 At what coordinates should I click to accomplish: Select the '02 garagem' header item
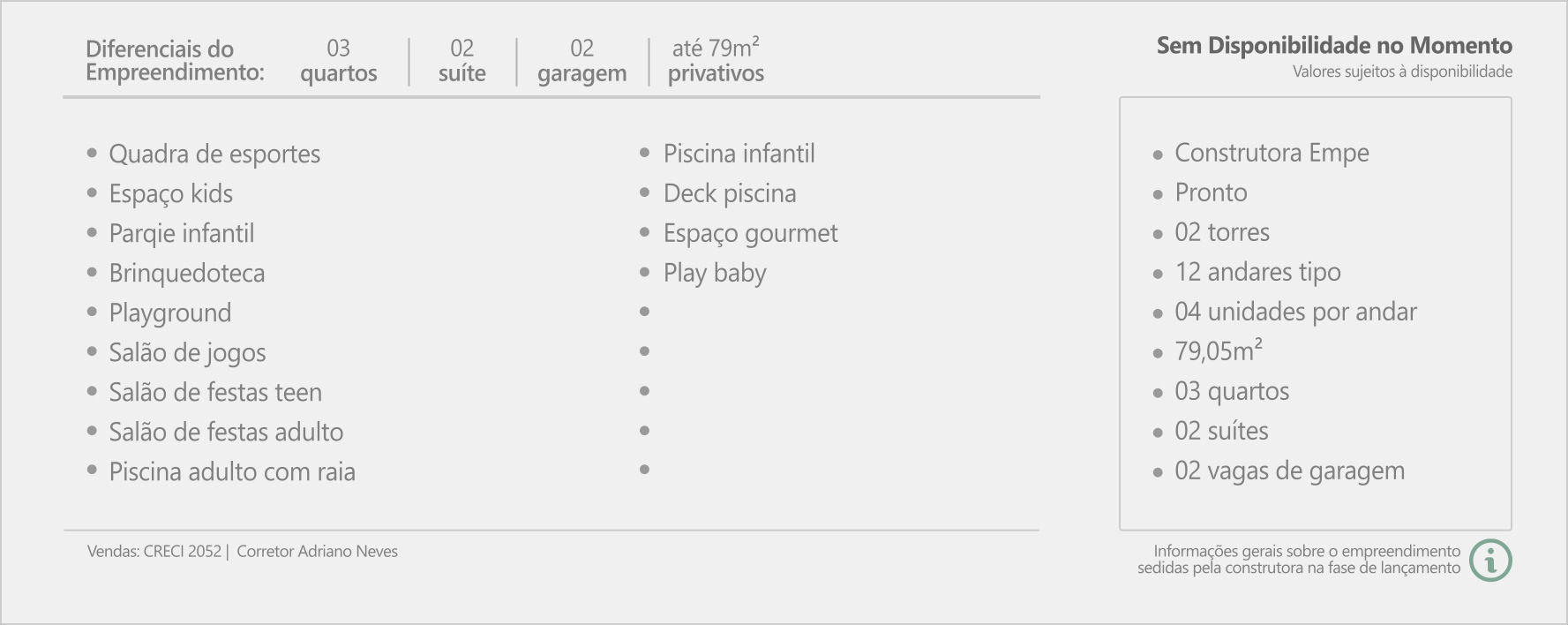coord(582,61)
